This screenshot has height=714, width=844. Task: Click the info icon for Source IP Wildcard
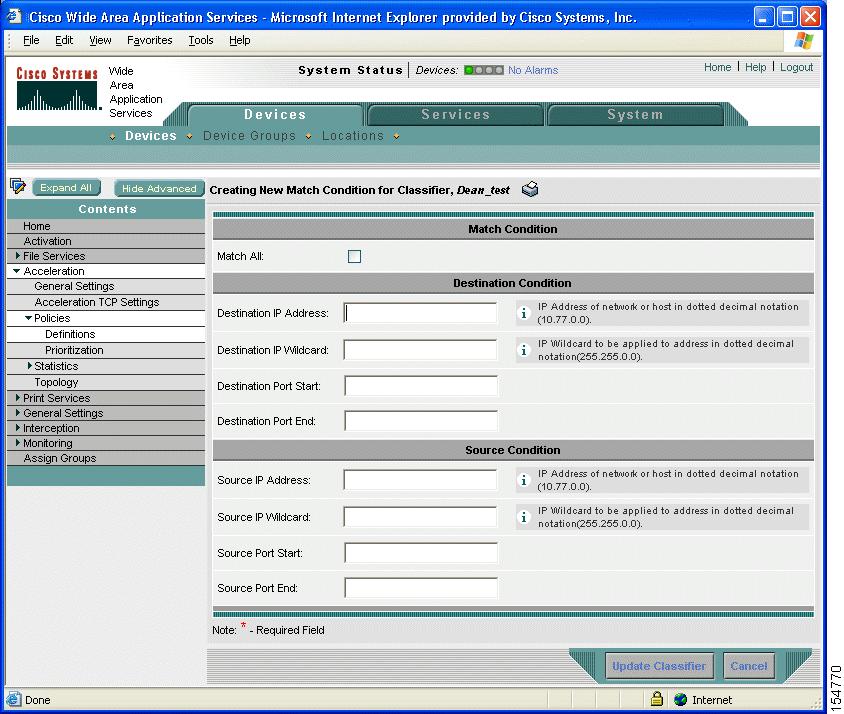pyautogui.click(x=523, y=517)
